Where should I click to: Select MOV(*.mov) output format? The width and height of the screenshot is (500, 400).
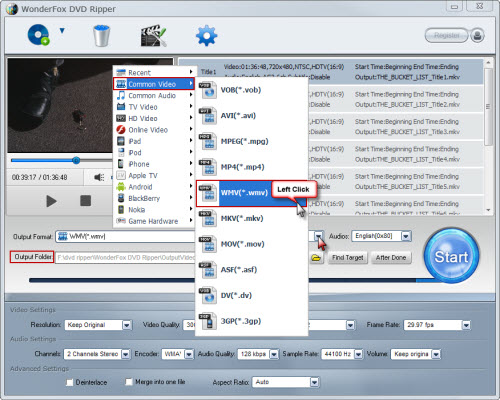[251, 244]
